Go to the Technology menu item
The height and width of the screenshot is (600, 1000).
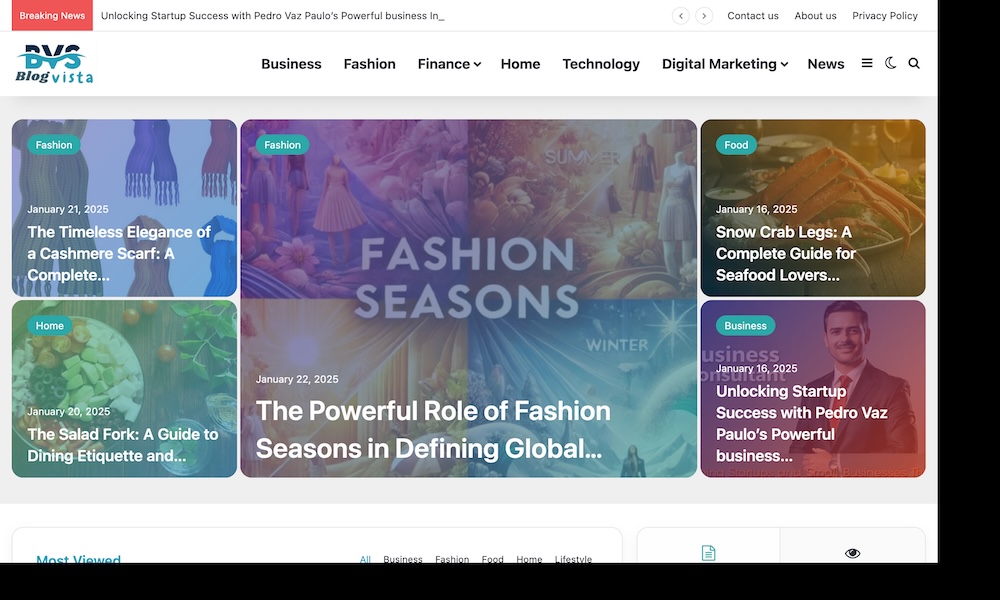[601, 64]
